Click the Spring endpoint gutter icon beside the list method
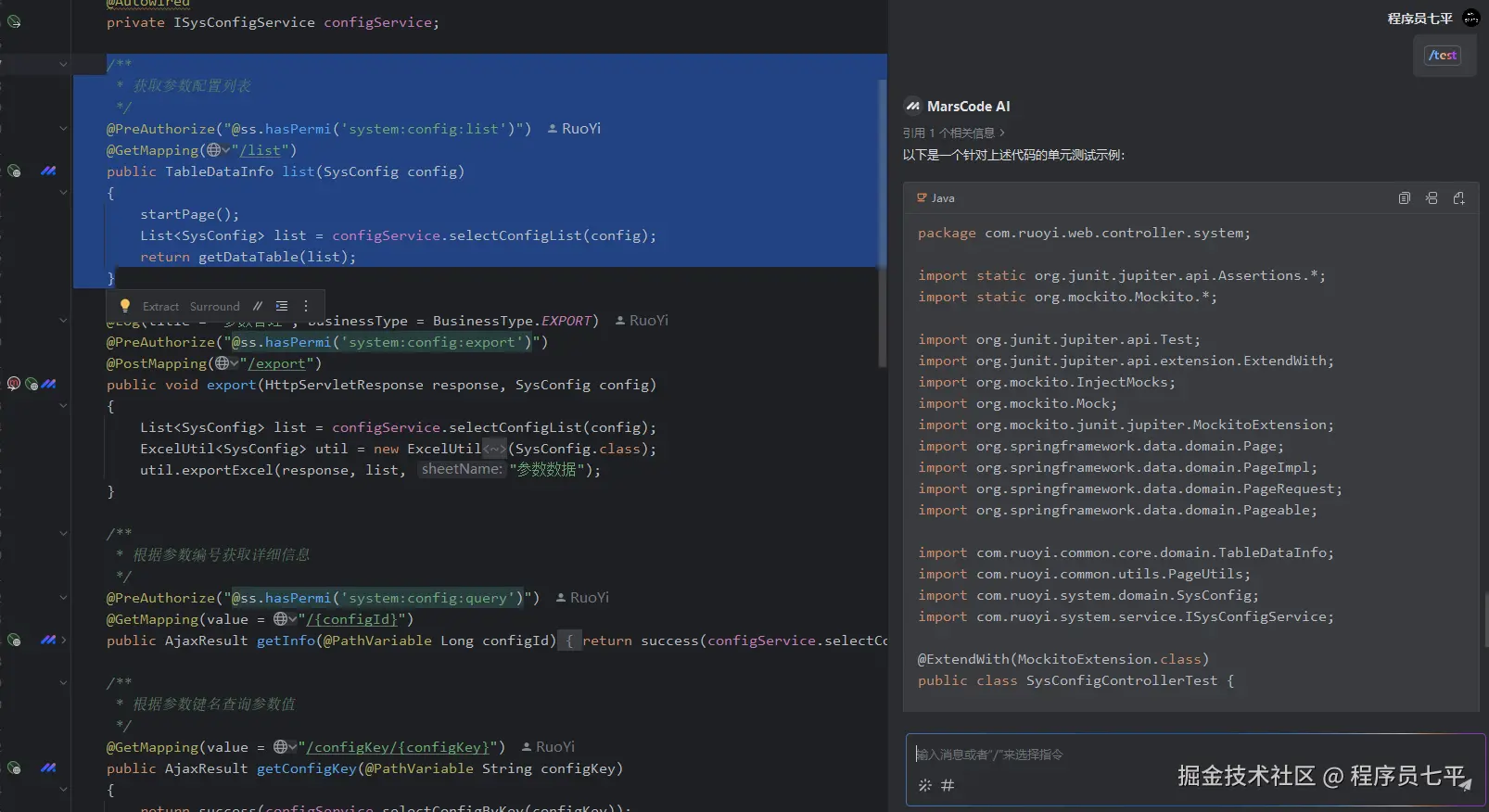Viewport: 1489px width, 812px height. (x=14, y=171)
